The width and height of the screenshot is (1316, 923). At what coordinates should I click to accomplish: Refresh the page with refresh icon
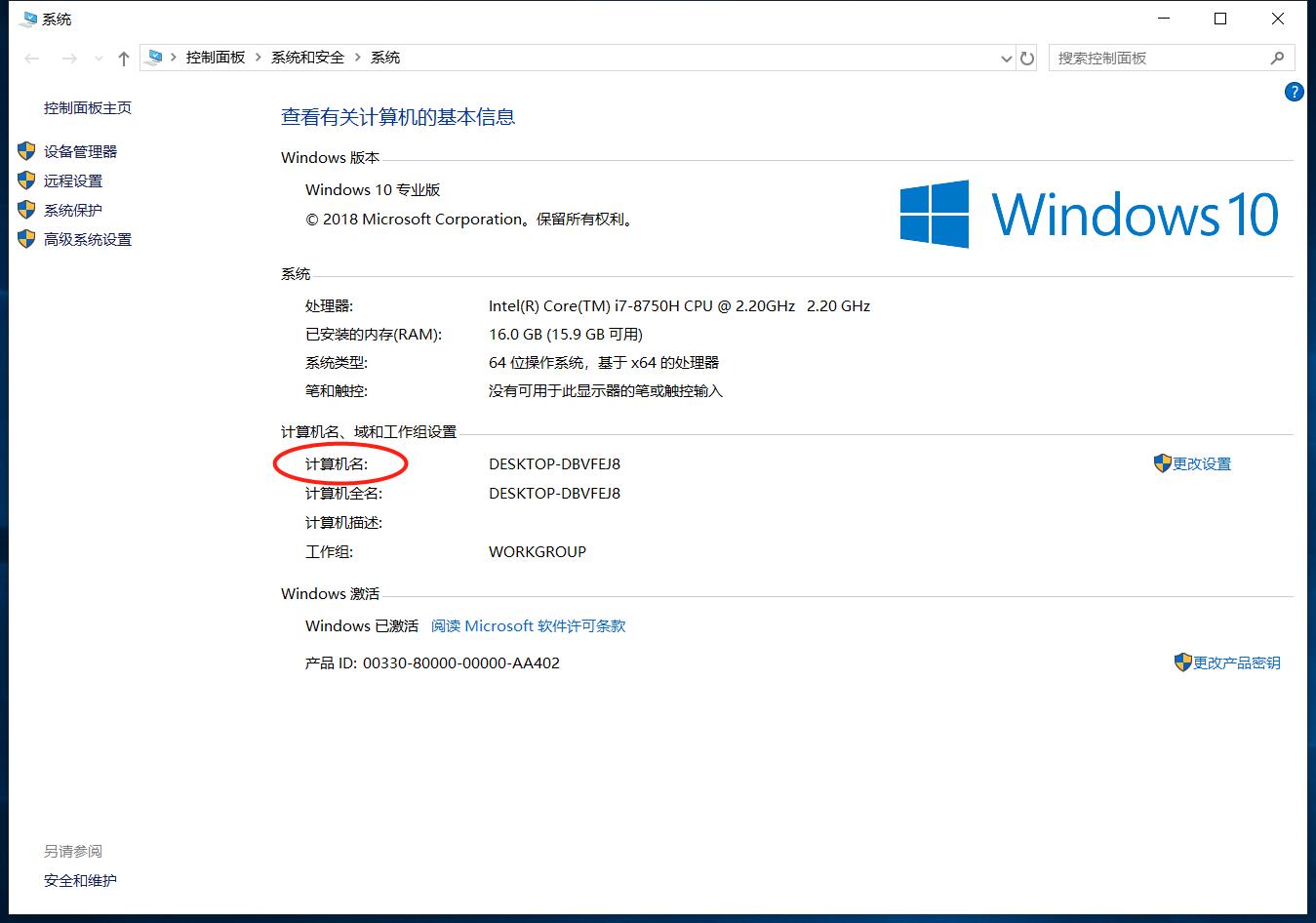tap(1027, 59)
